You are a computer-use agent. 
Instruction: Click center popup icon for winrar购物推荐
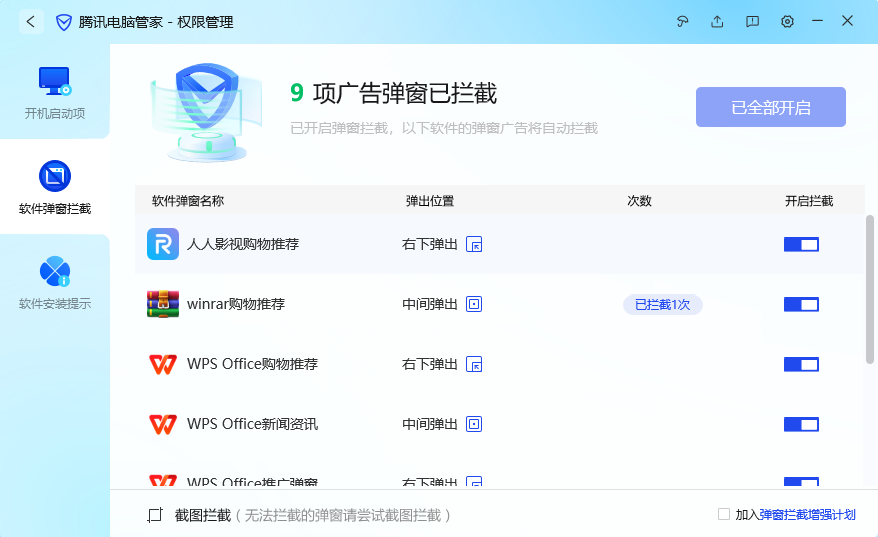coord(474,304)
